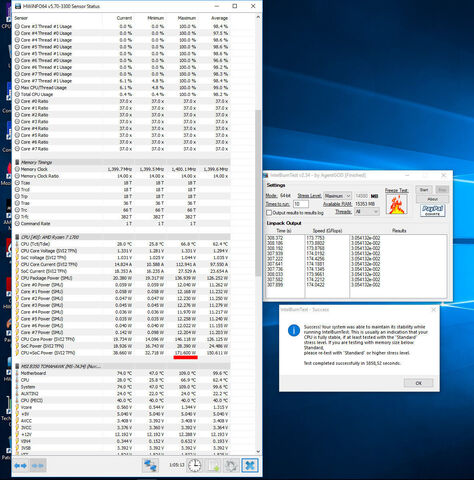Click HWiNFO vertical scrollbar thumb
474x480 pixels.
[258, 193]
